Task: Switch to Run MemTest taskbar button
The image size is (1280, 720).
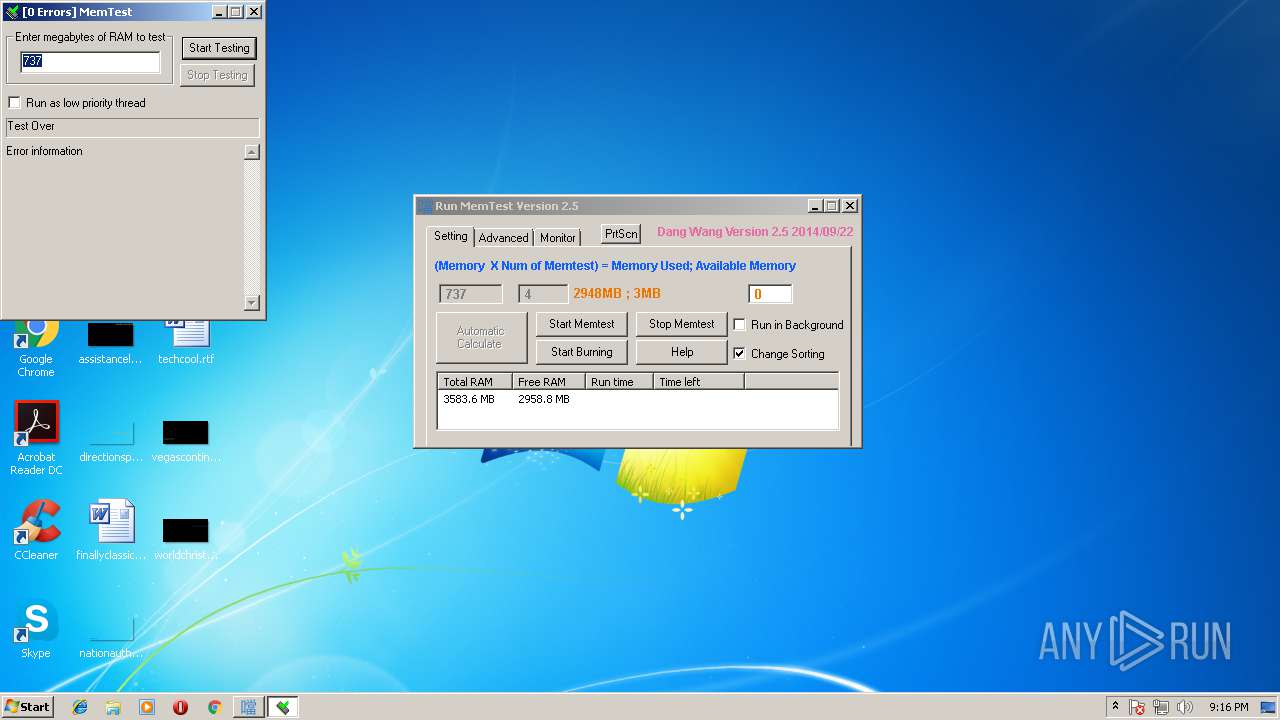Action: click(248, 707)
